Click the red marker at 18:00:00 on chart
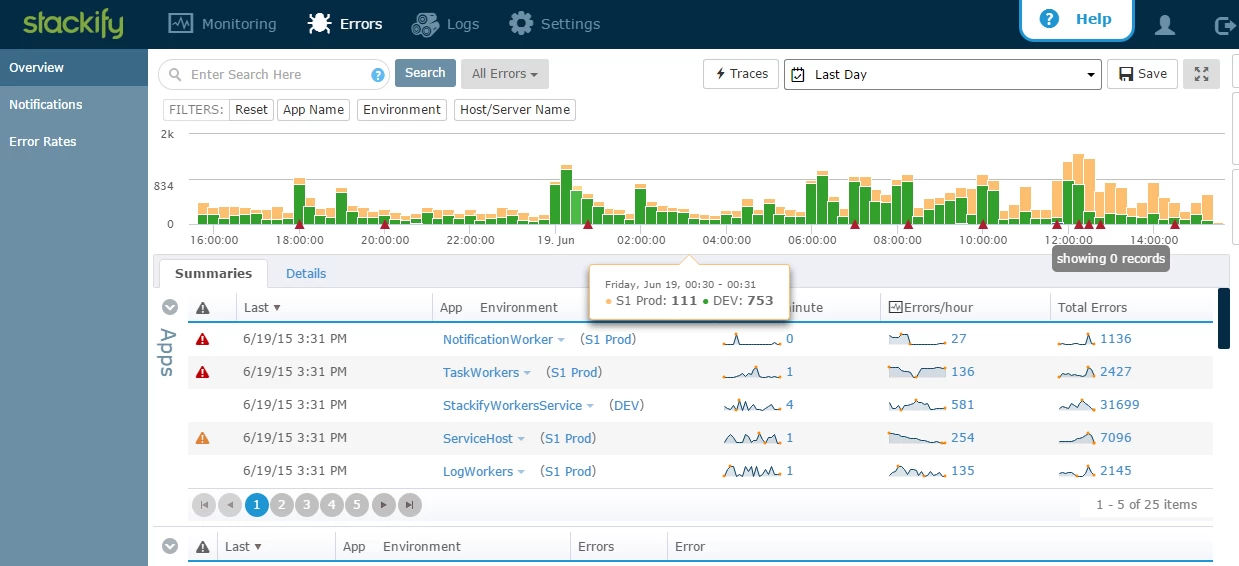1239x566 pixels. [x=299, y=225]
